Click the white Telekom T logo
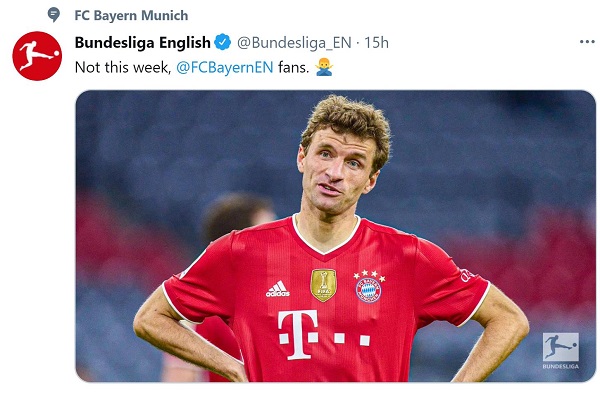 click(x=298, y=335)
